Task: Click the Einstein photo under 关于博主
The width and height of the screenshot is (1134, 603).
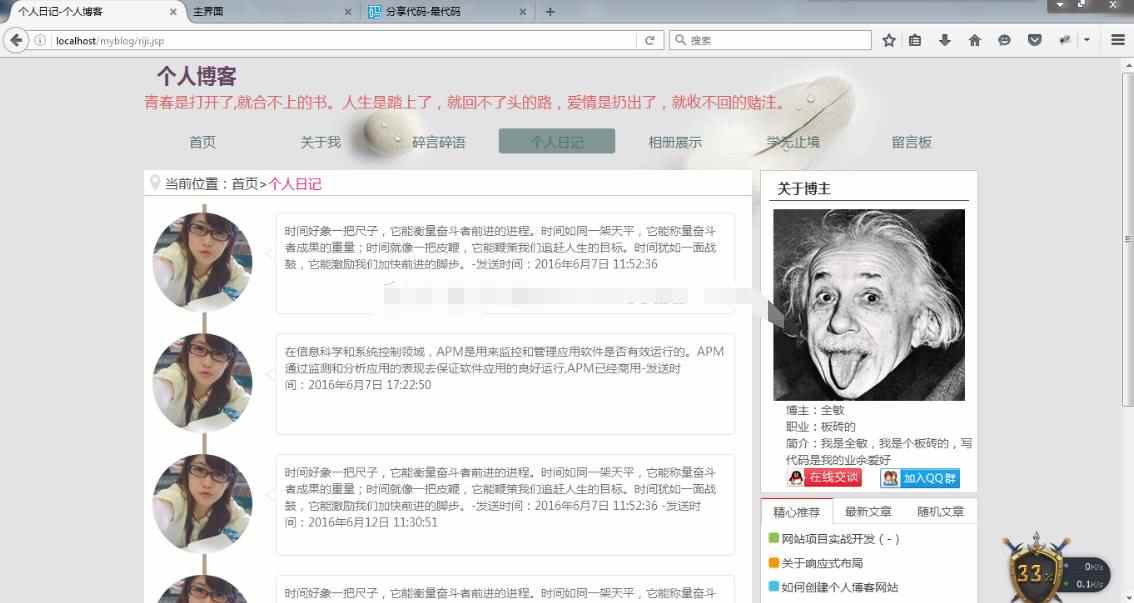Action: coord(869,304)
